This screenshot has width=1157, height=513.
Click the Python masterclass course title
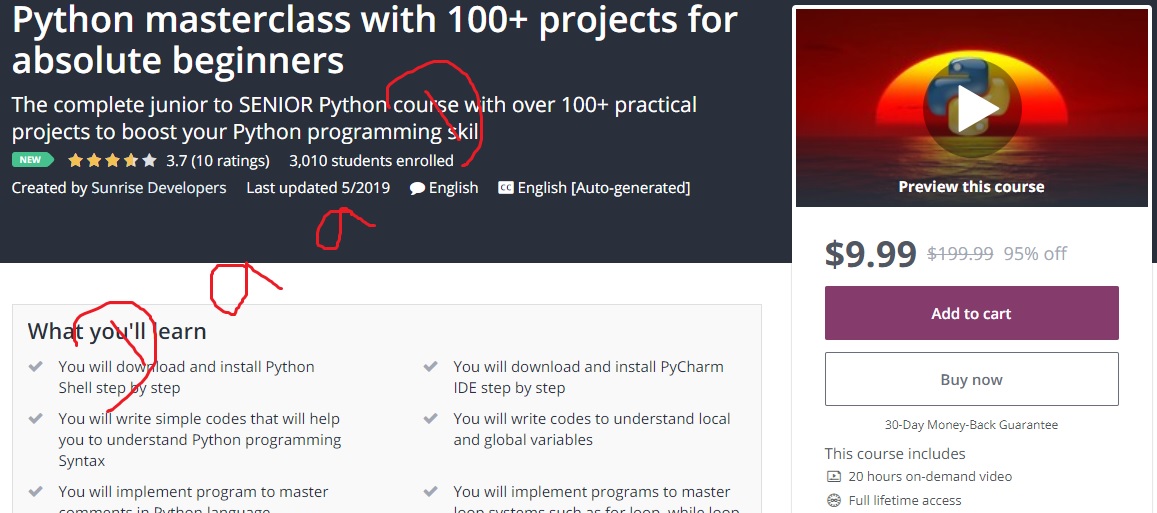[375, 40]
